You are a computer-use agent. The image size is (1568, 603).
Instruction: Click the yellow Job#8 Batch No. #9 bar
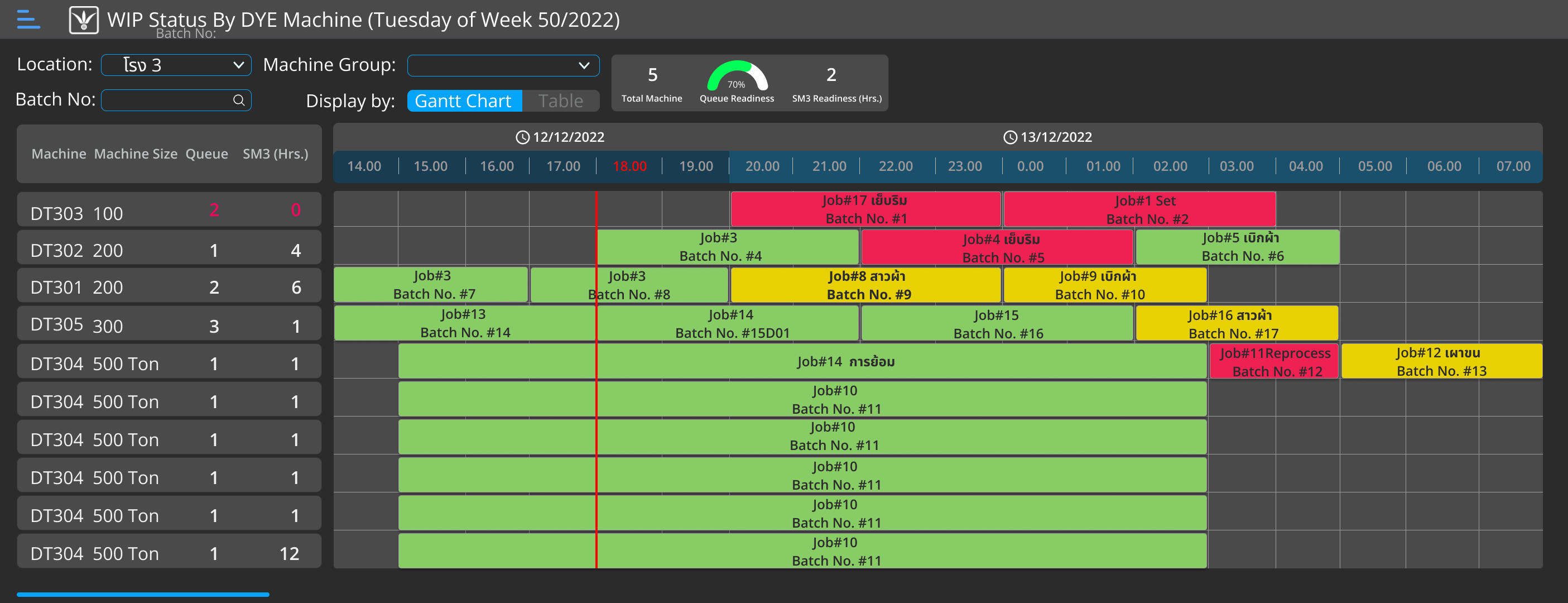865,285
